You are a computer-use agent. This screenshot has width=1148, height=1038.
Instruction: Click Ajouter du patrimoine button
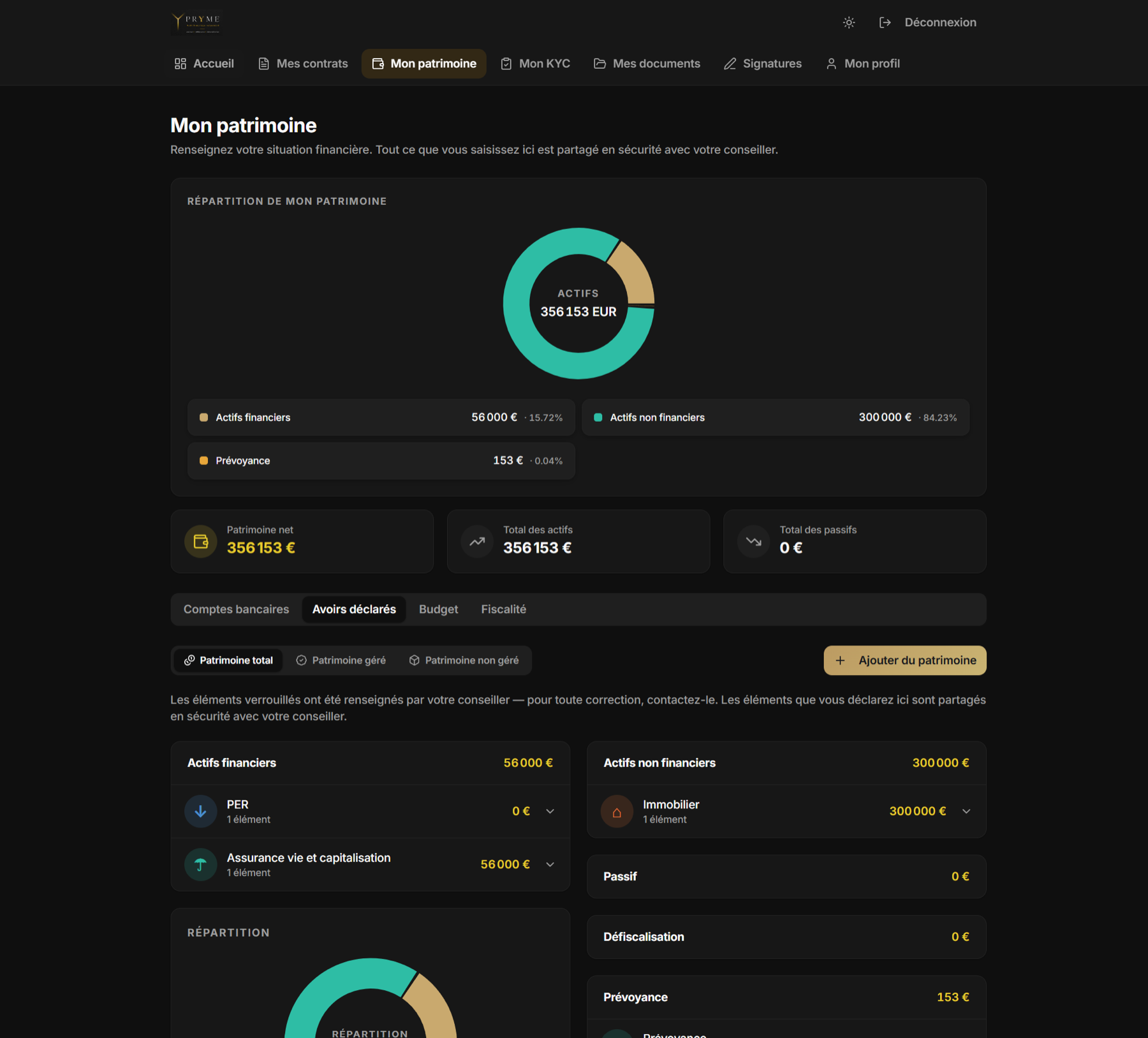click(x=905, y=660)
